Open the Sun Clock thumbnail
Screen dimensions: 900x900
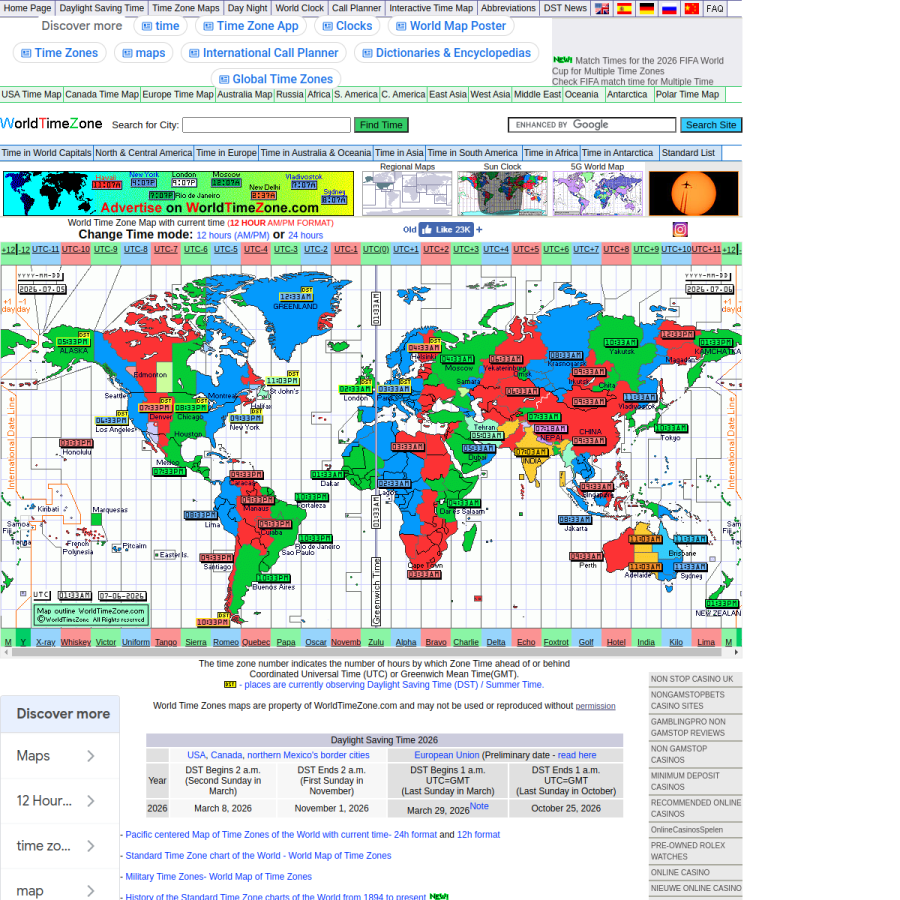[502, 193]
